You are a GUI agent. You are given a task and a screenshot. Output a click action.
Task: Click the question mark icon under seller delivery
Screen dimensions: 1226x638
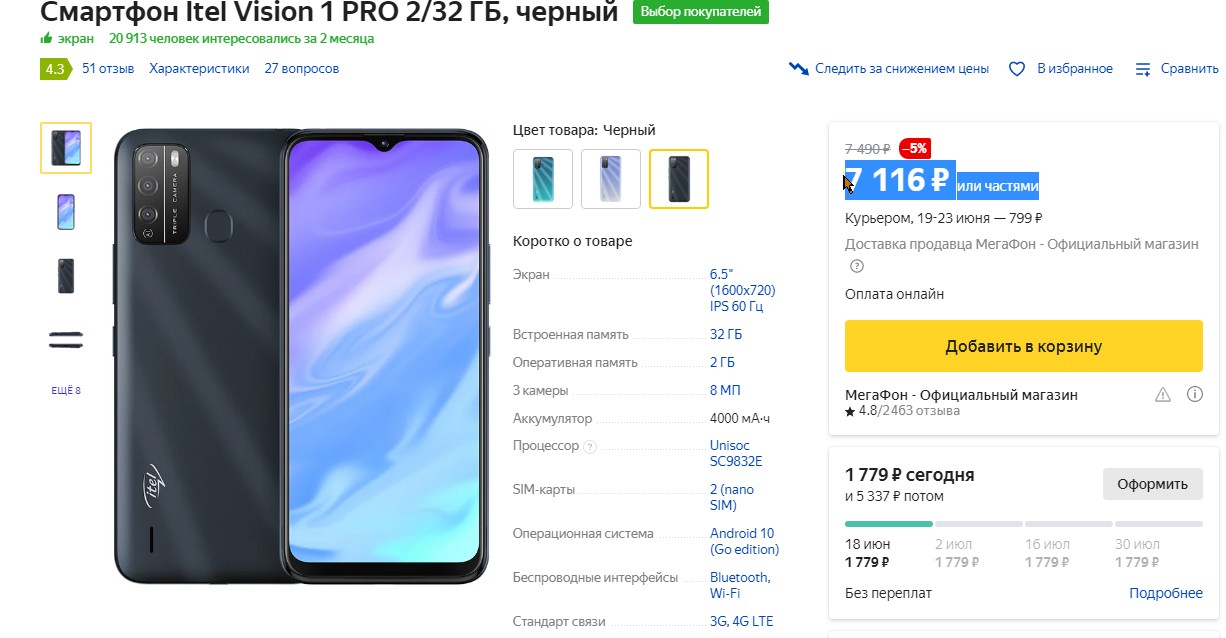857,266
